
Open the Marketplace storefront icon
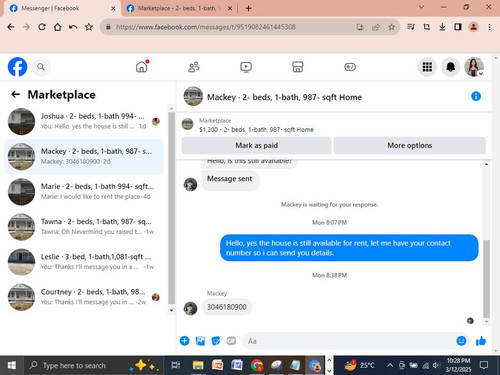[298, 67]
